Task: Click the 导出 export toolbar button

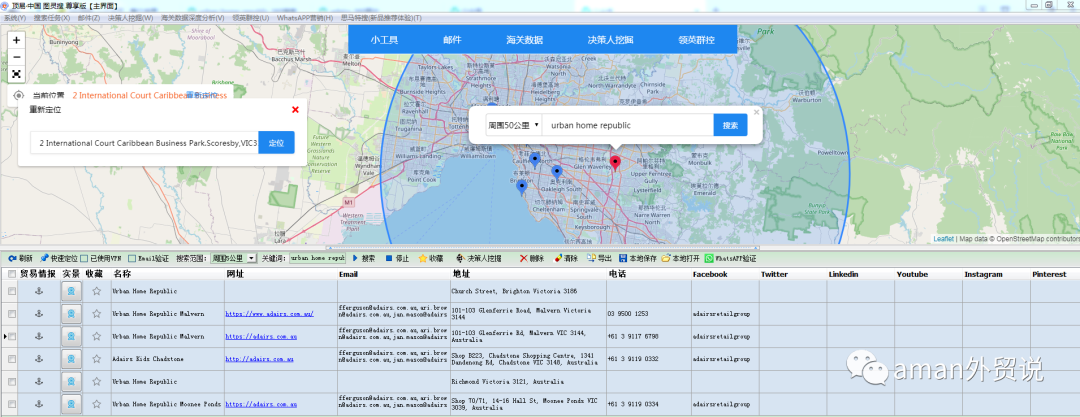Action: tap(599, 258)
